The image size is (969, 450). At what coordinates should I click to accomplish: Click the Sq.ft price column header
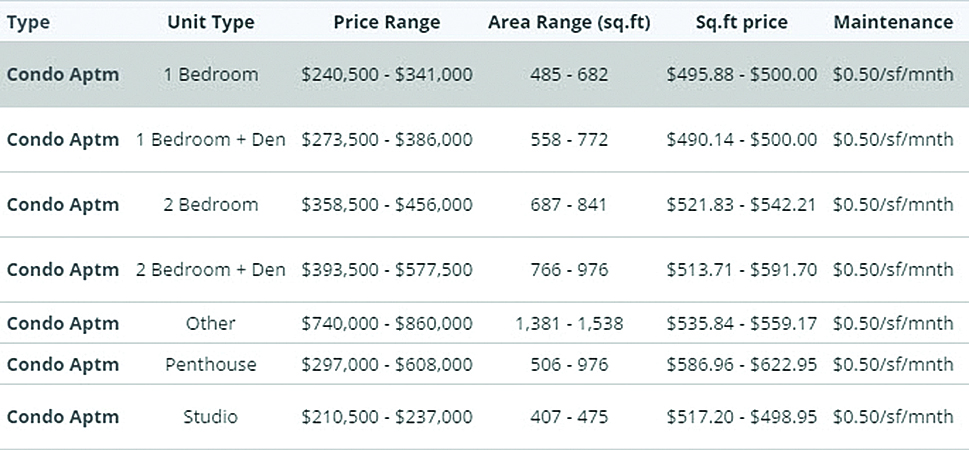741,22
